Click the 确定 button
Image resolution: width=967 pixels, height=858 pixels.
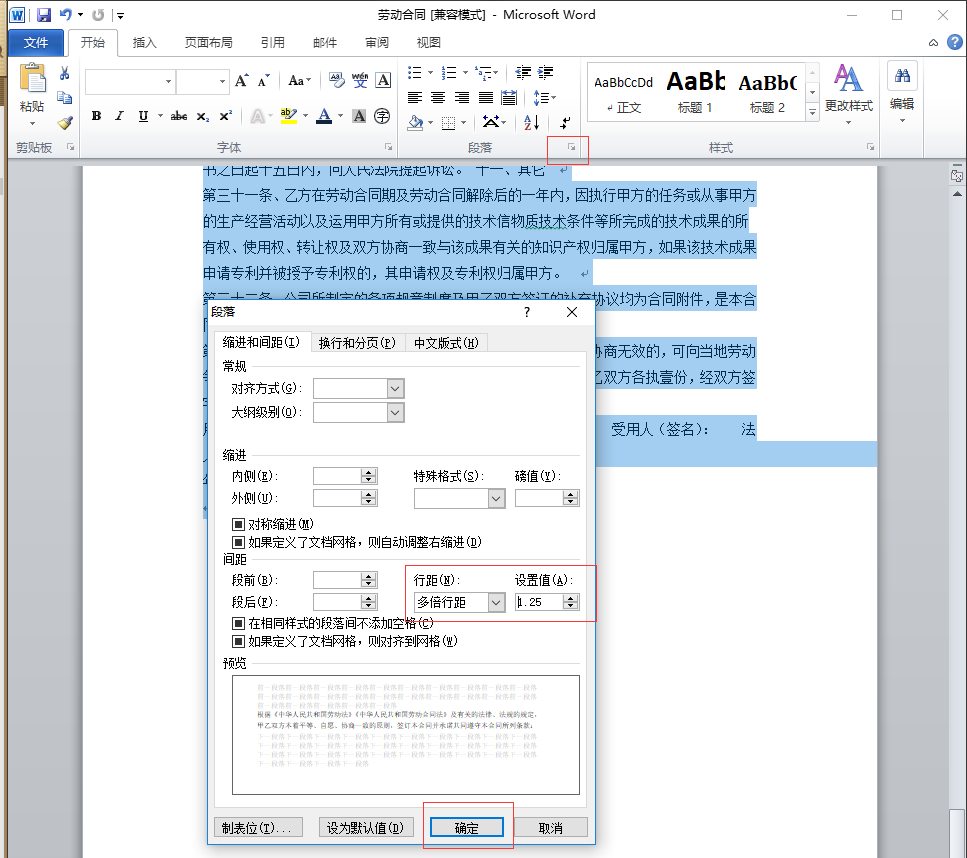tap(467, 828)
